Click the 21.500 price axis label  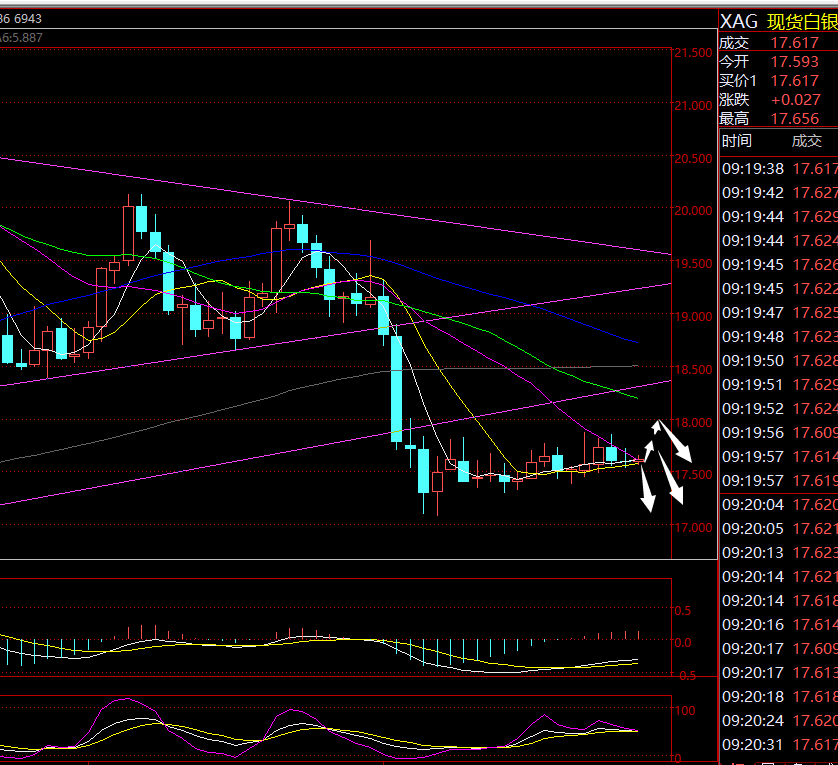click(692, 53)
